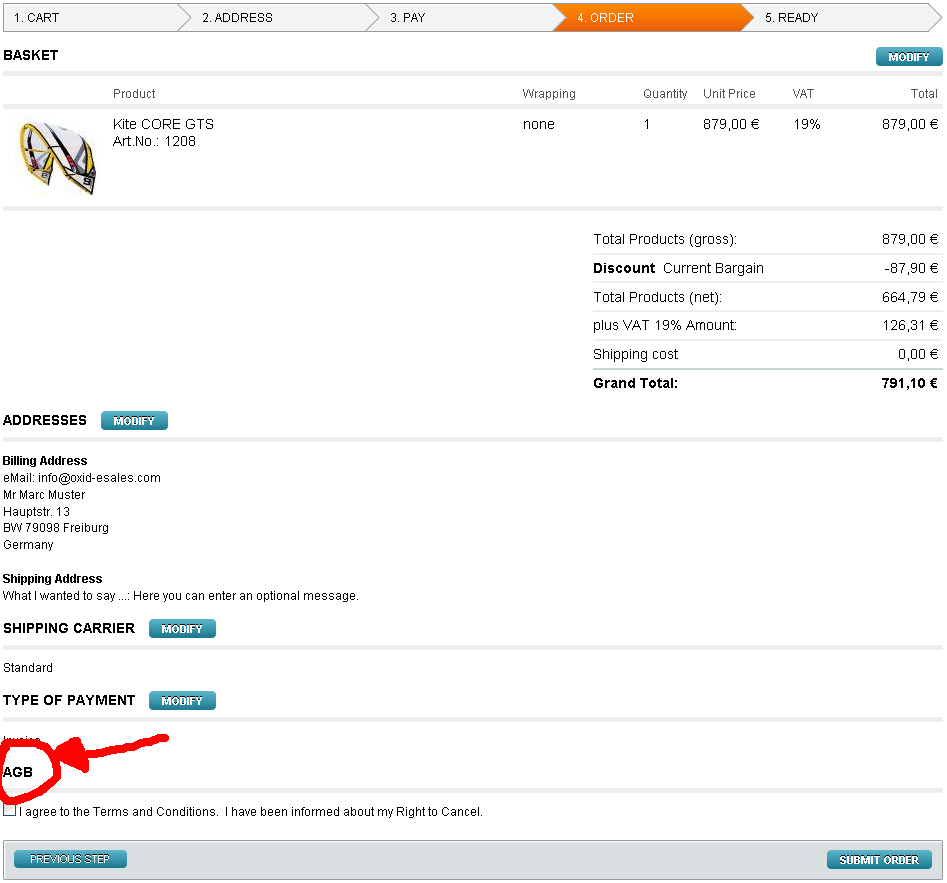Screen dimensions: 947x883
Task: Click the Grand Total amount 791,10 €
Action: (x=904, y=383)
